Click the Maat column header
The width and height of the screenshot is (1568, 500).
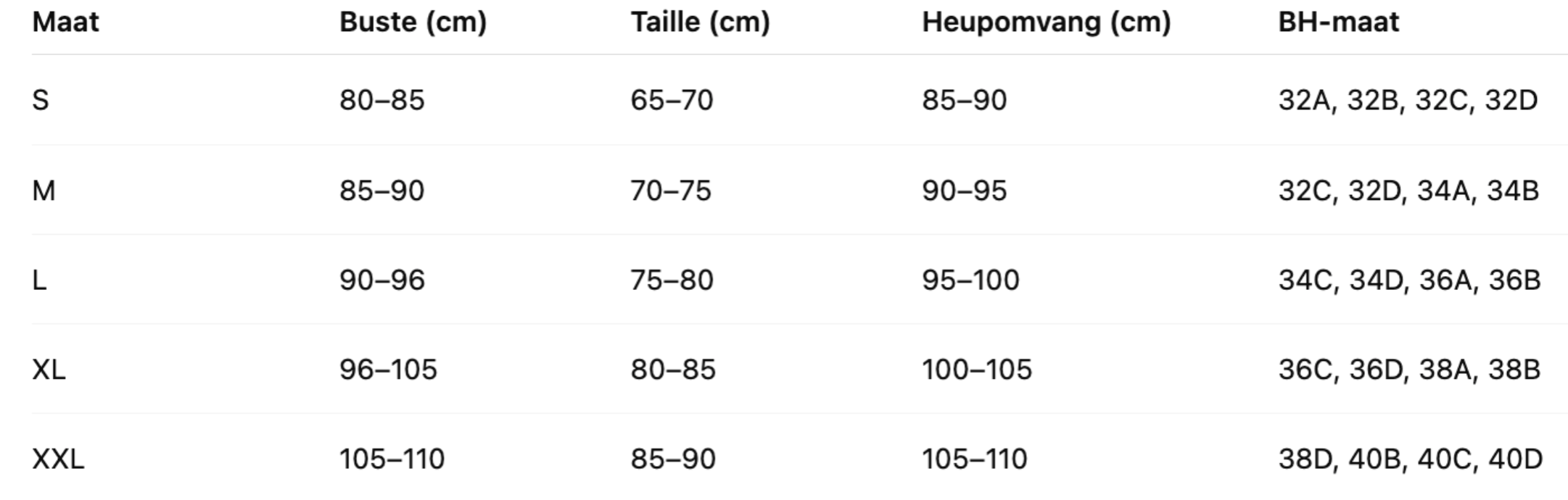click(65, 22)
